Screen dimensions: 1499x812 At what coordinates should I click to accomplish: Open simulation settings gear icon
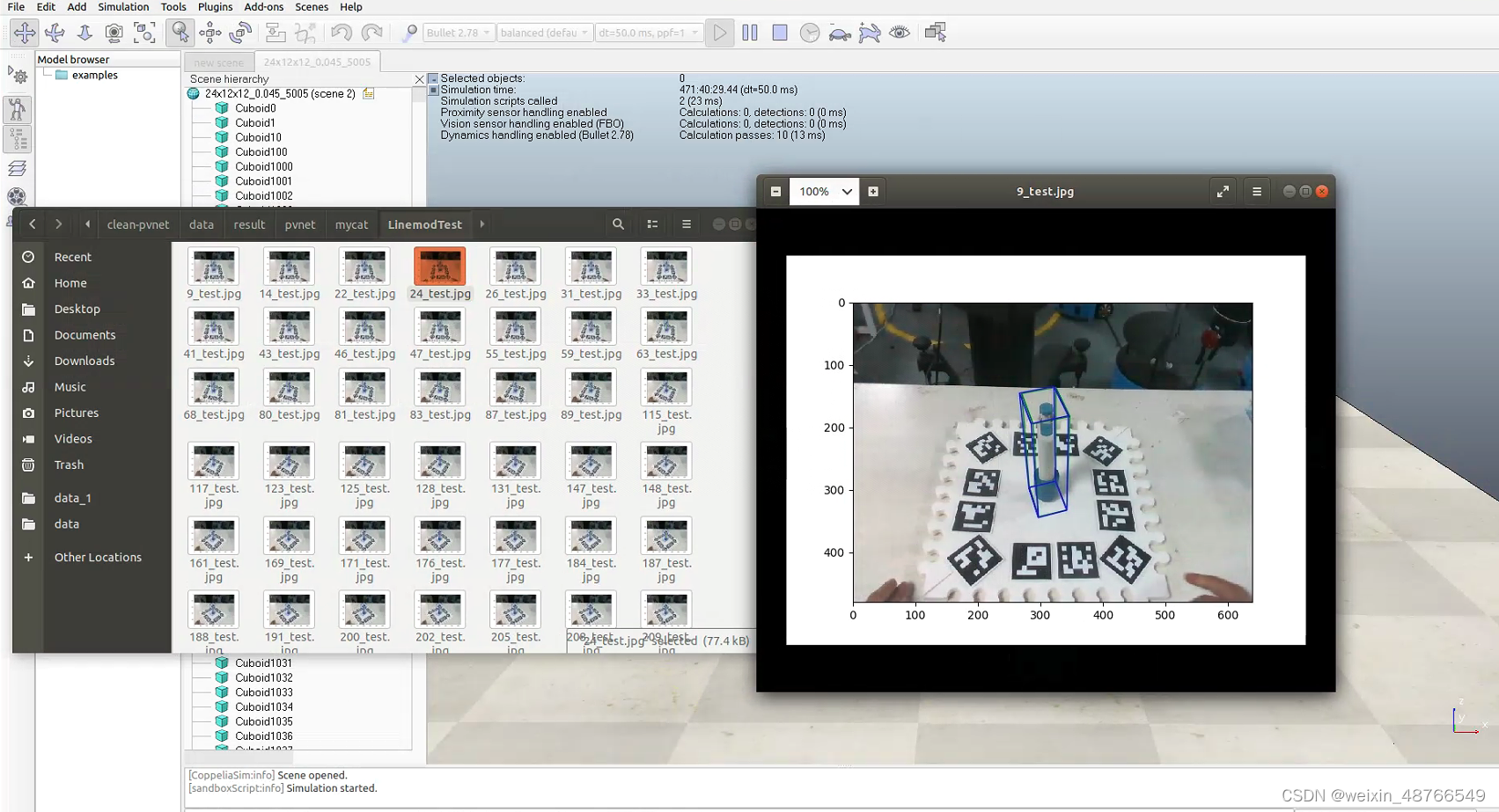(x=18, y=76)
